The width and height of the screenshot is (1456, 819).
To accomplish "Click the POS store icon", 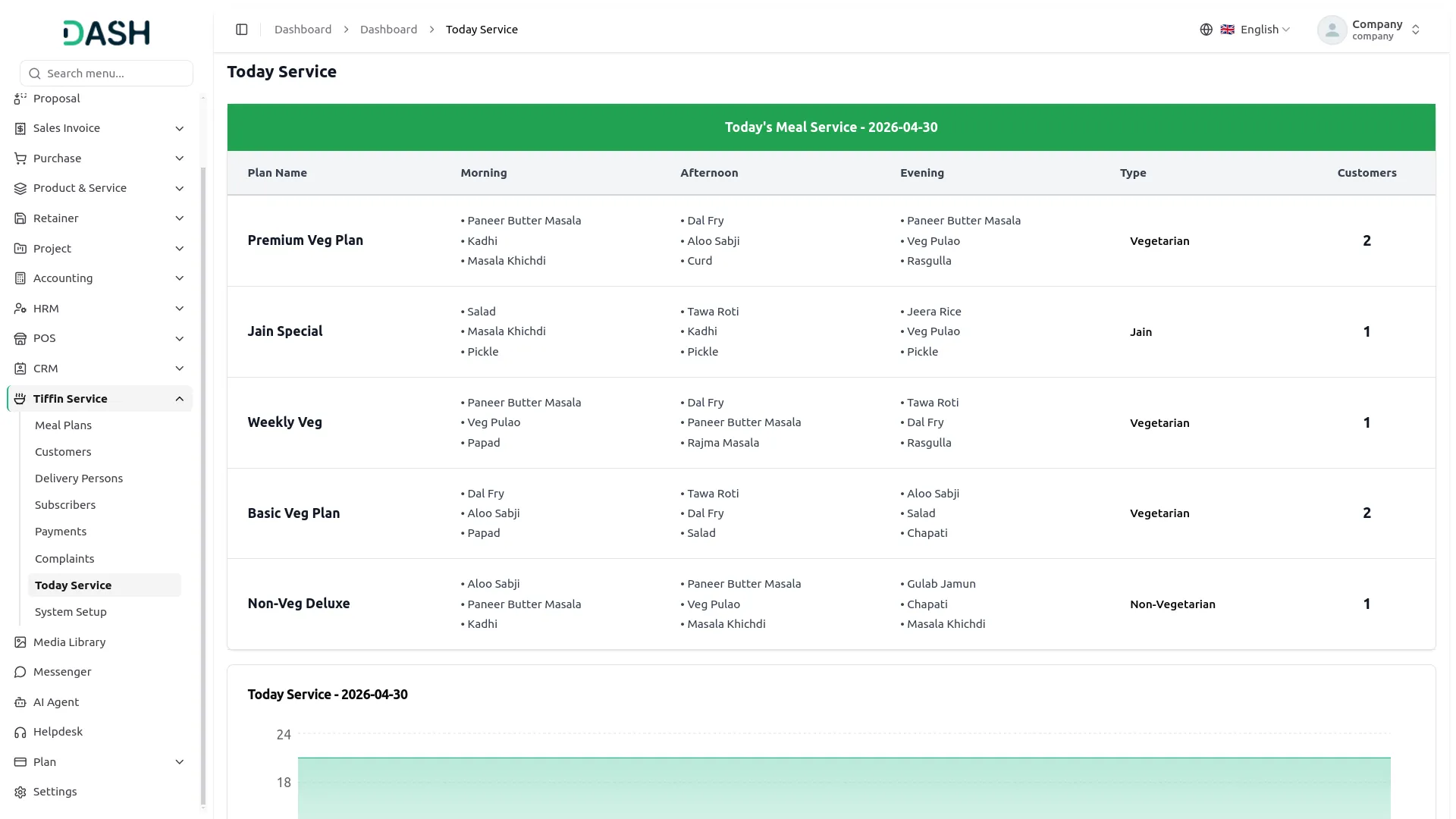I will click(x=20, y=338).
